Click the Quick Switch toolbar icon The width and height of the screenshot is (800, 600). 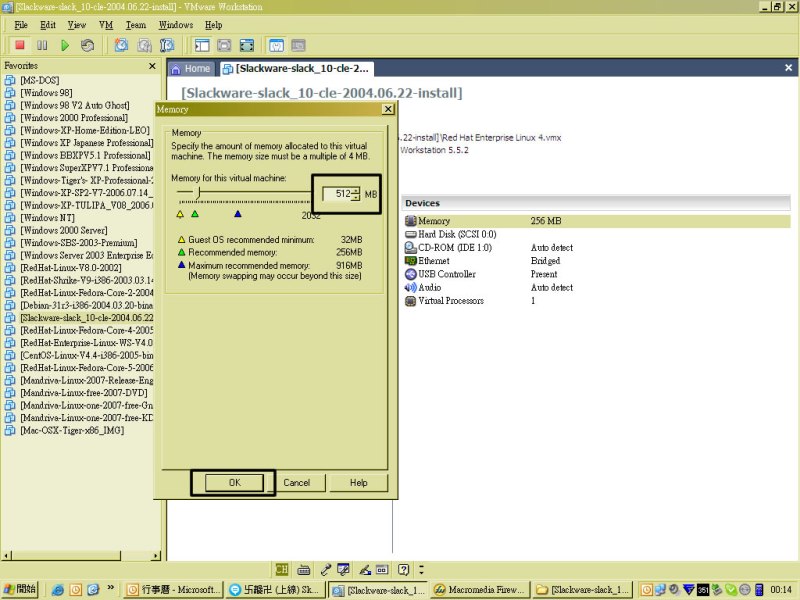[x=224, y=45]
